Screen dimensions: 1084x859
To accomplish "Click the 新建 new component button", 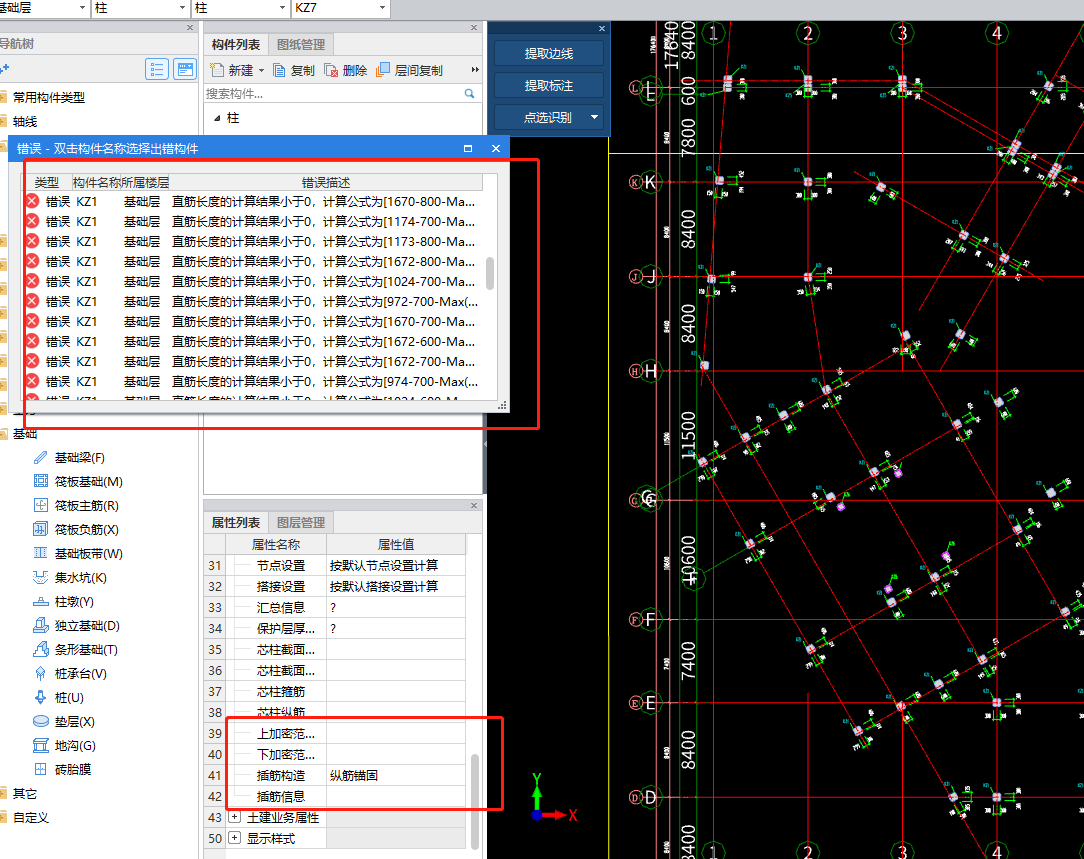I will (232, 70).
